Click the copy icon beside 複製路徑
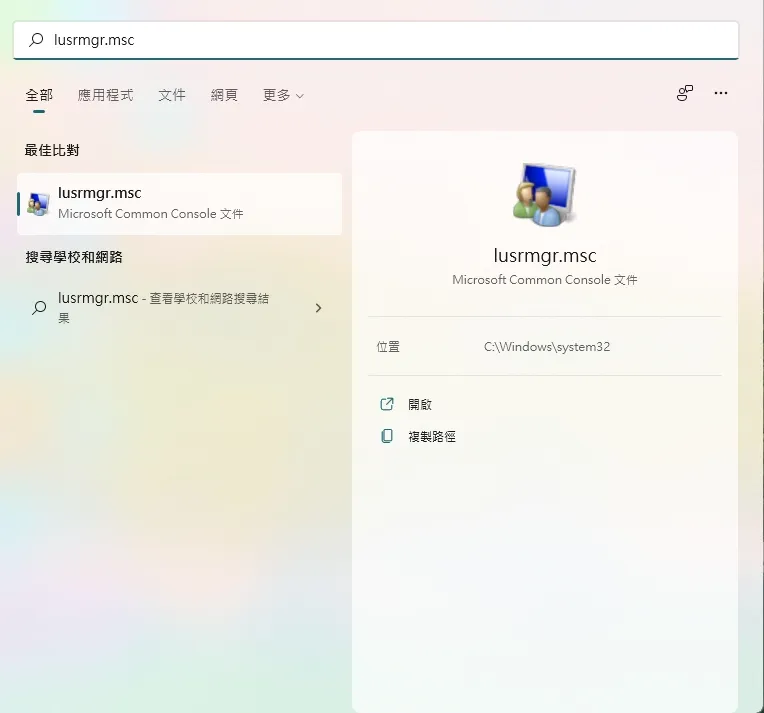This screenshot has width=764, height=713. tap(387, 436)
